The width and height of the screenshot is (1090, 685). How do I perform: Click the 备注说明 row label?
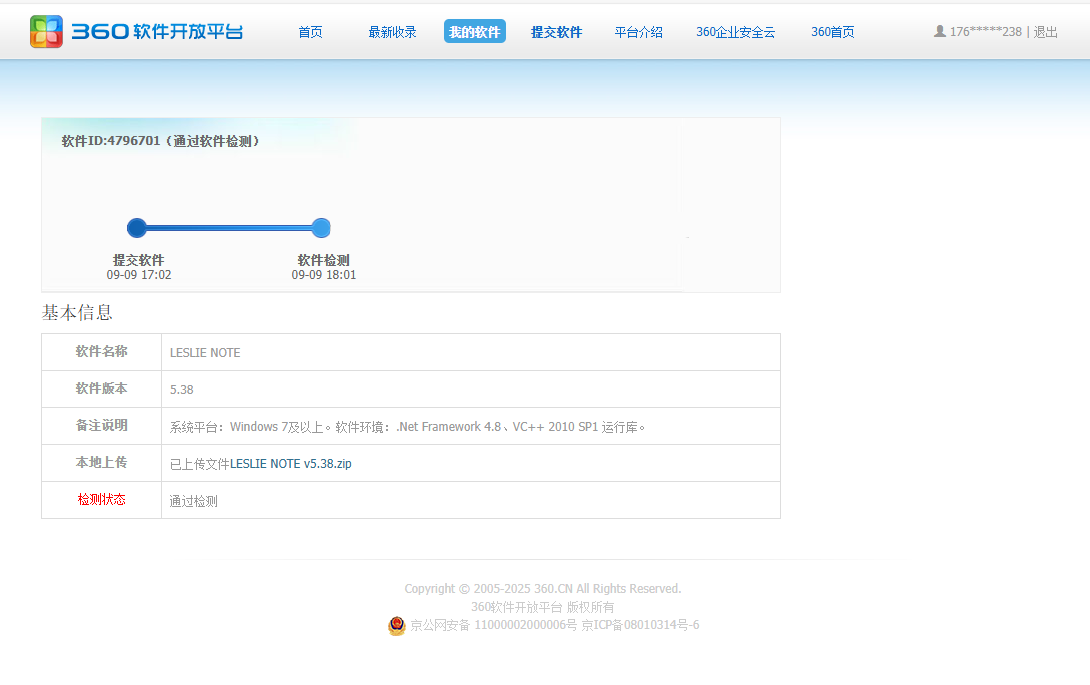pos(101,426)
